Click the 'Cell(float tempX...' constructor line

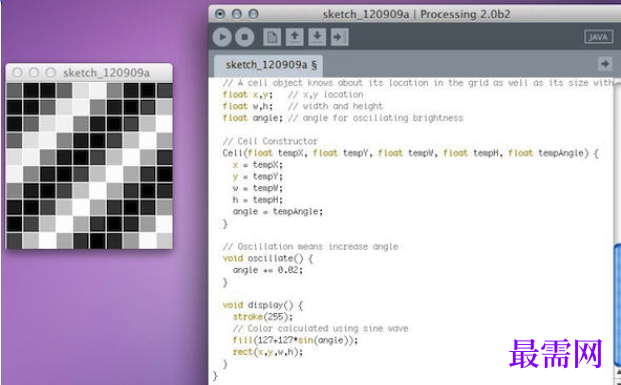(x=411, y=153)
